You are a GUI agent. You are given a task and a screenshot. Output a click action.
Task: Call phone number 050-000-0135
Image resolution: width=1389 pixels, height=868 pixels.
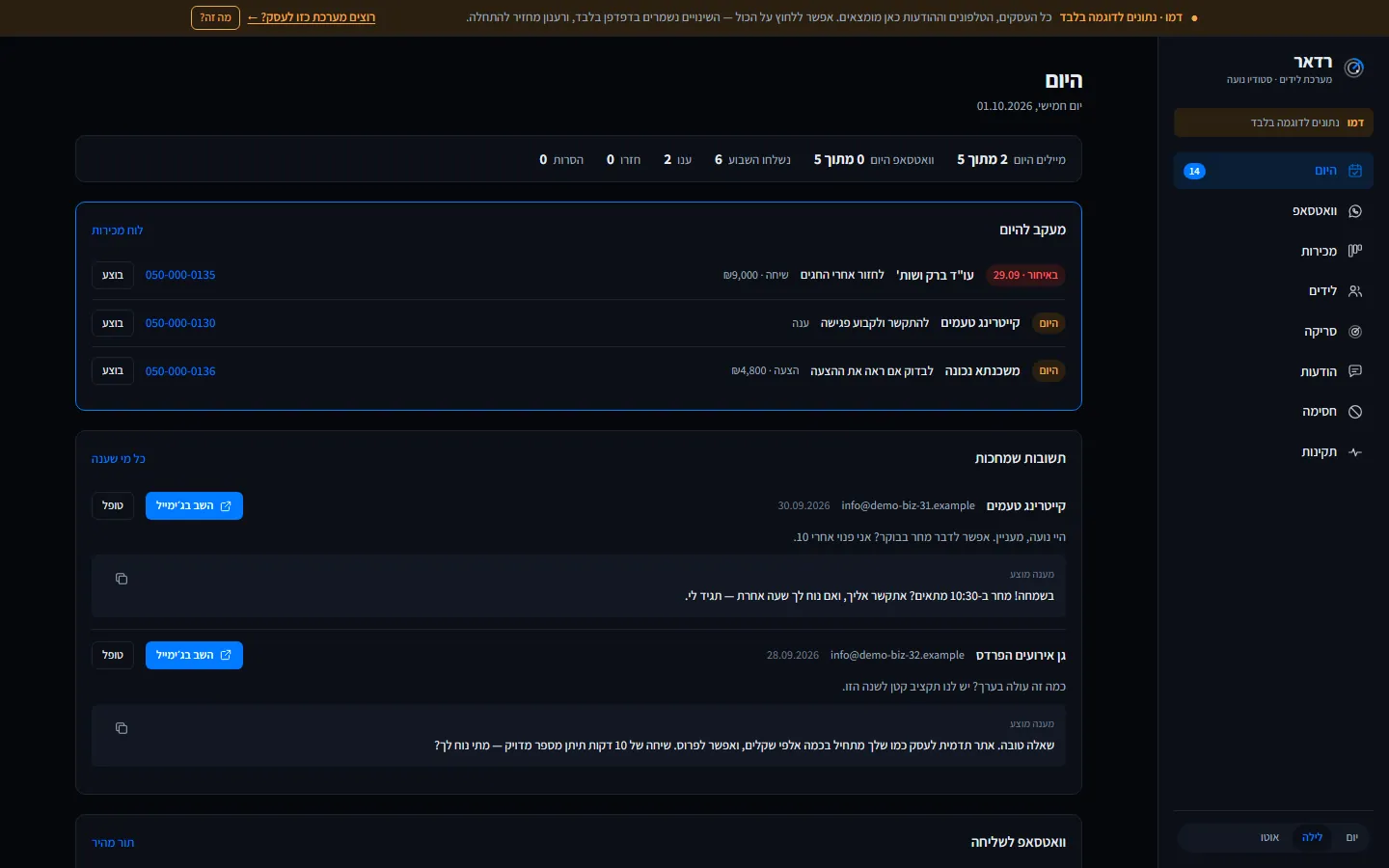180,275
